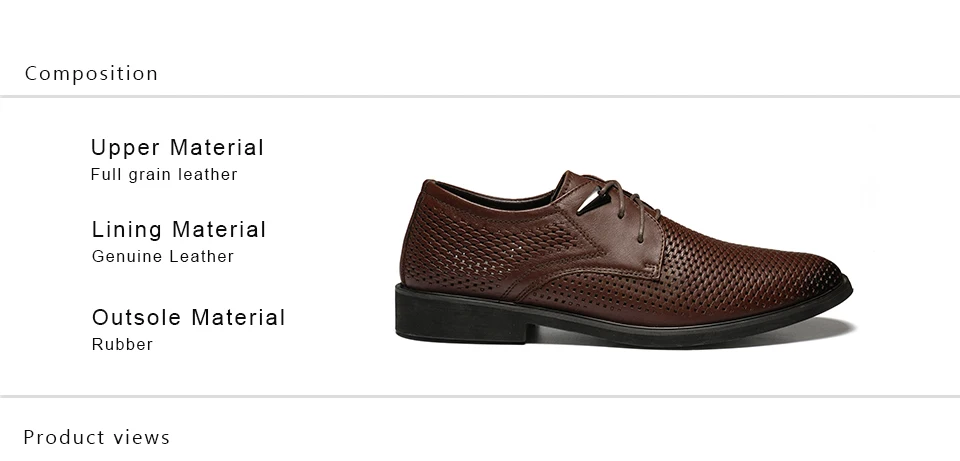This screenshot has width=960, height=461.
Task: Select the Lining Material heading
Action: click(179, 230)
